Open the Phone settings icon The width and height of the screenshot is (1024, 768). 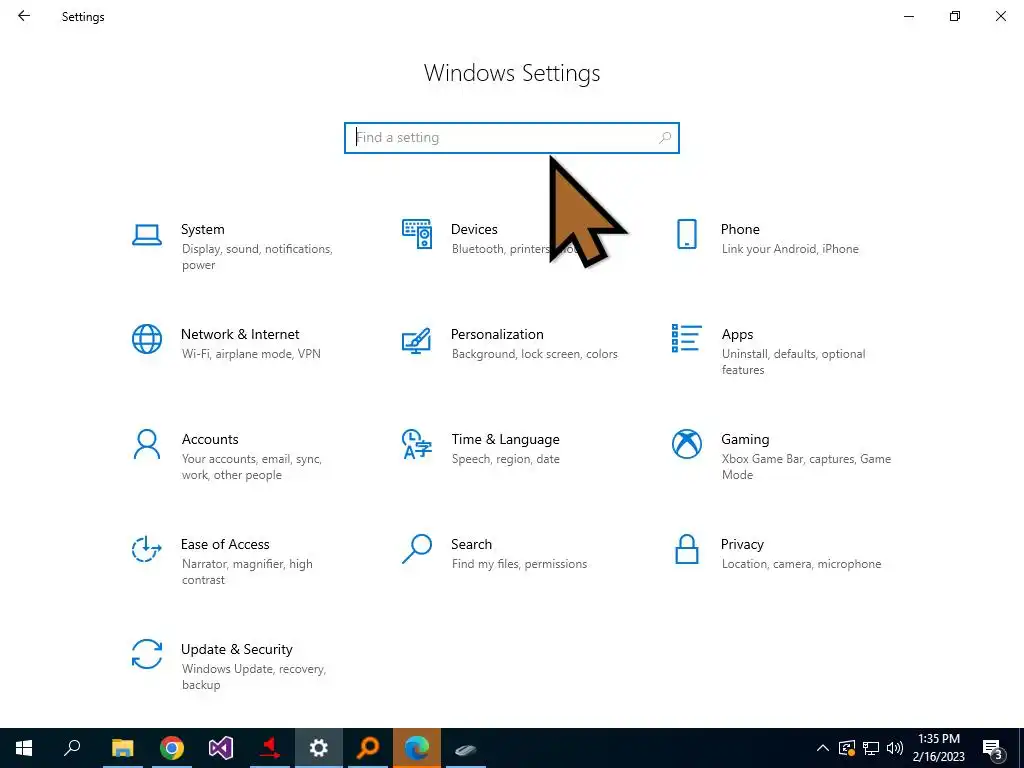tap(686, 234)
